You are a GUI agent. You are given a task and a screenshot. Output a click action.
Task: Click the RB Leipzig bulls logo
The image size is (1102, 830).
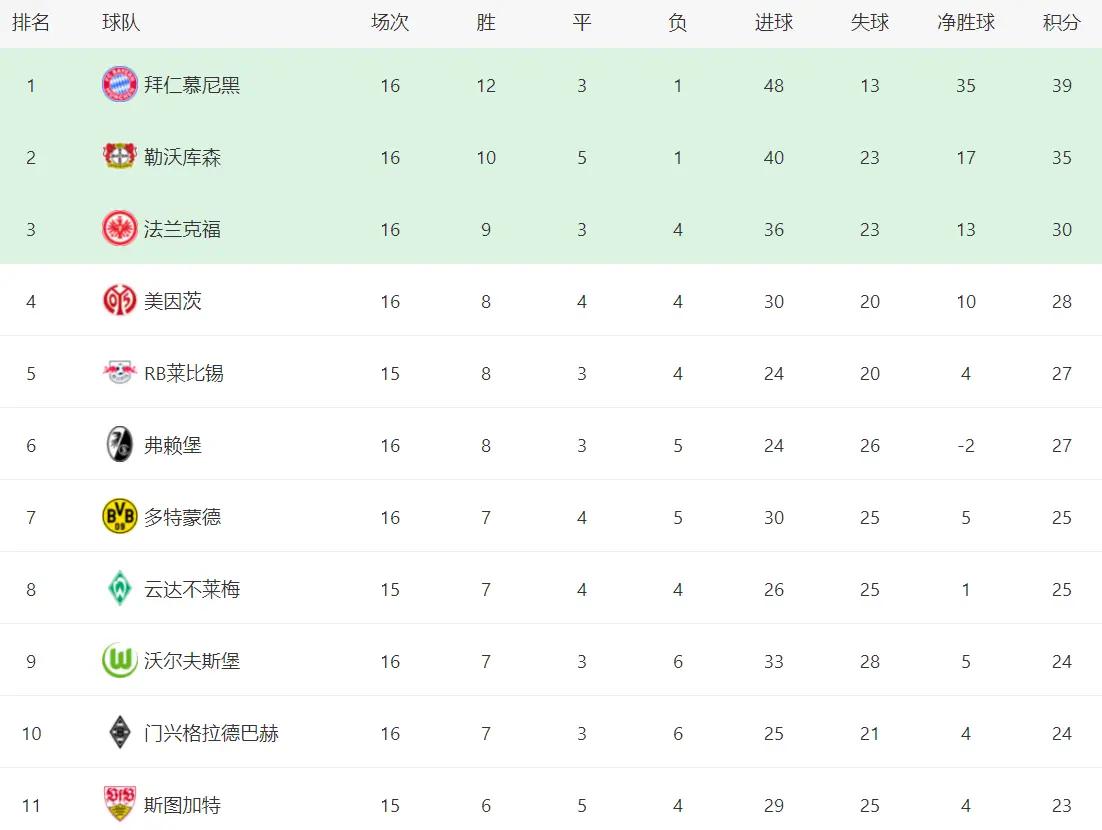pos(120,373)
